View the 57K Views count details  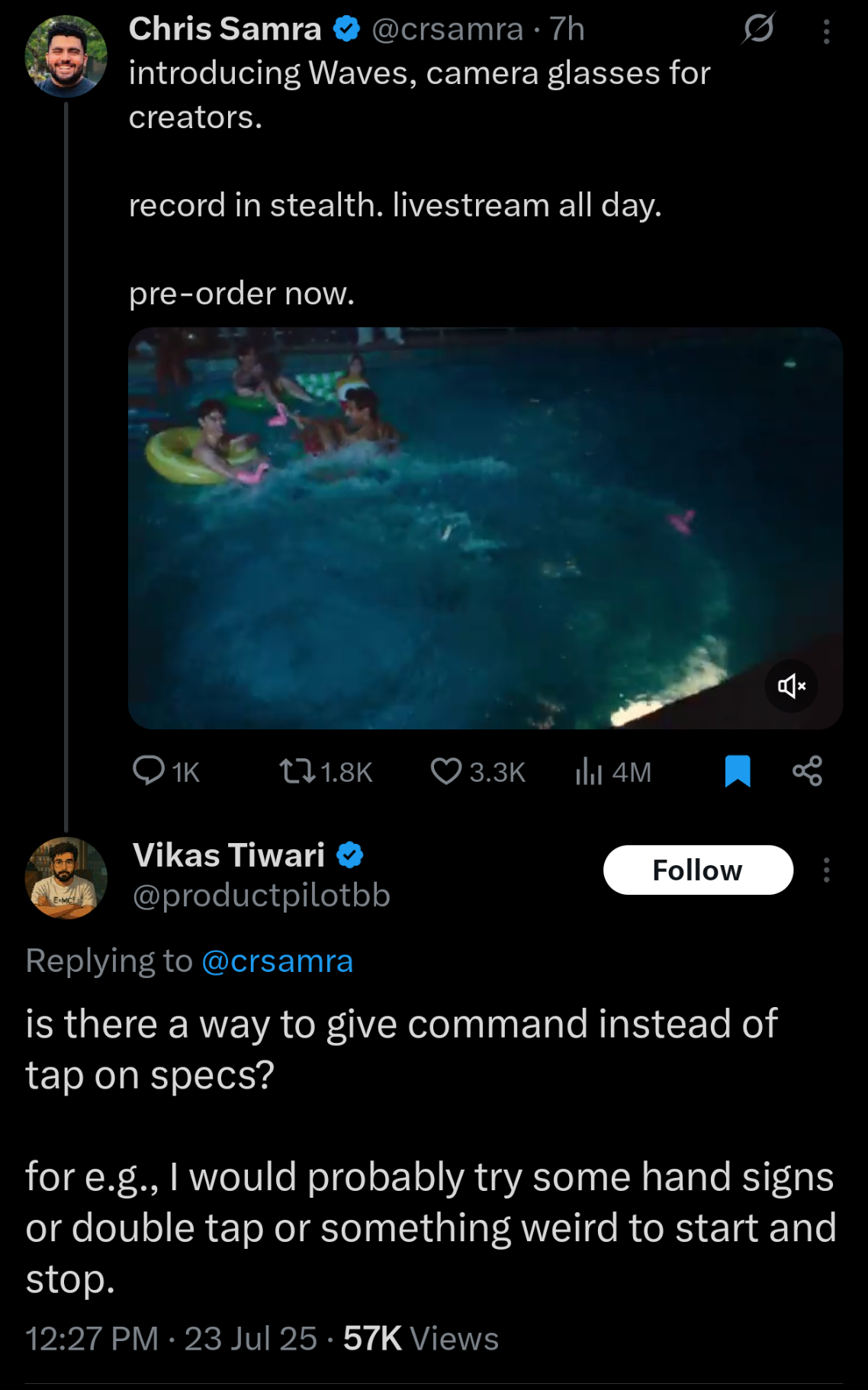pyautogui.click(x=420, y=1339)
